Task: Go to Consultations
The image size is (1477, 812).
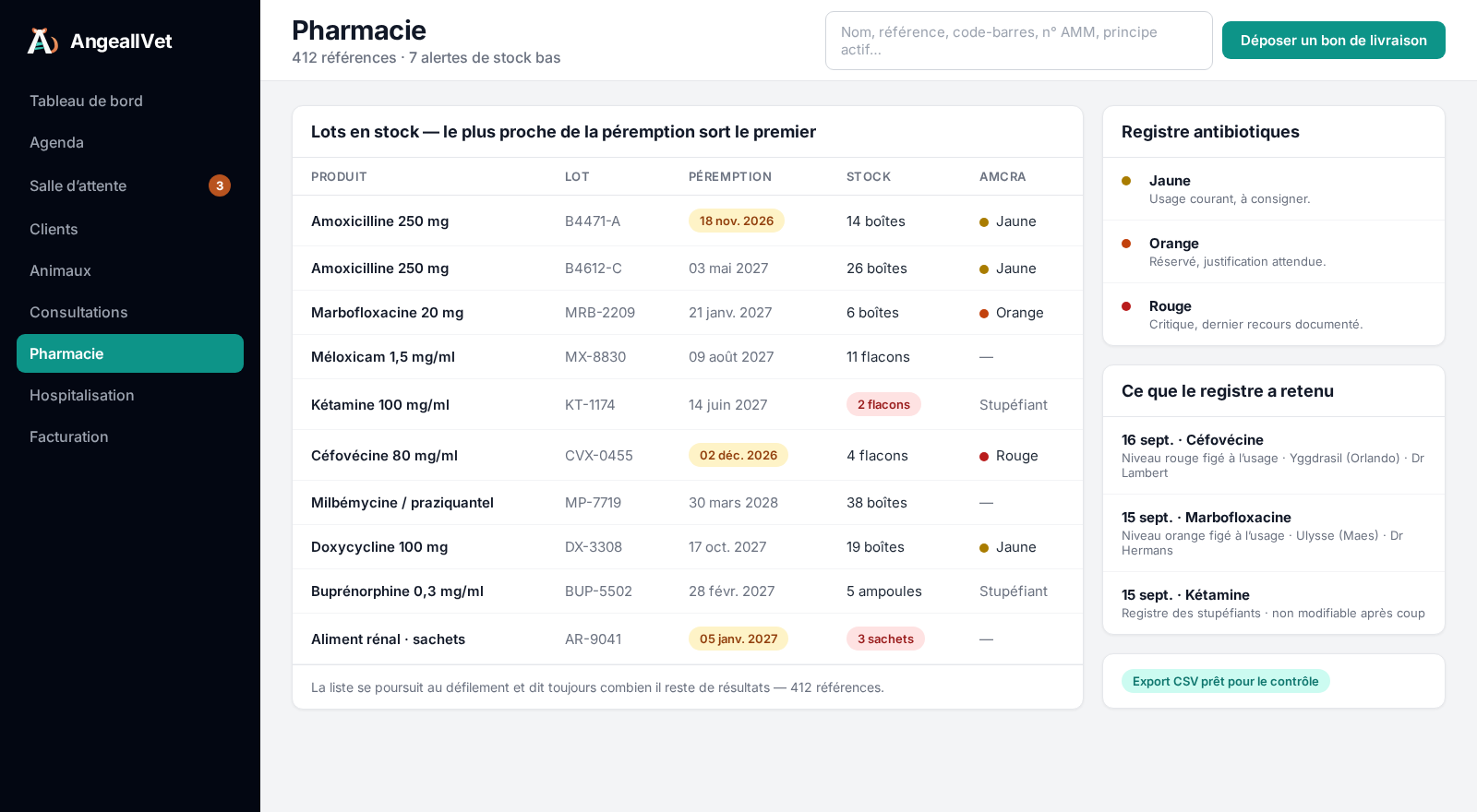Action: (x=130, y=312)
